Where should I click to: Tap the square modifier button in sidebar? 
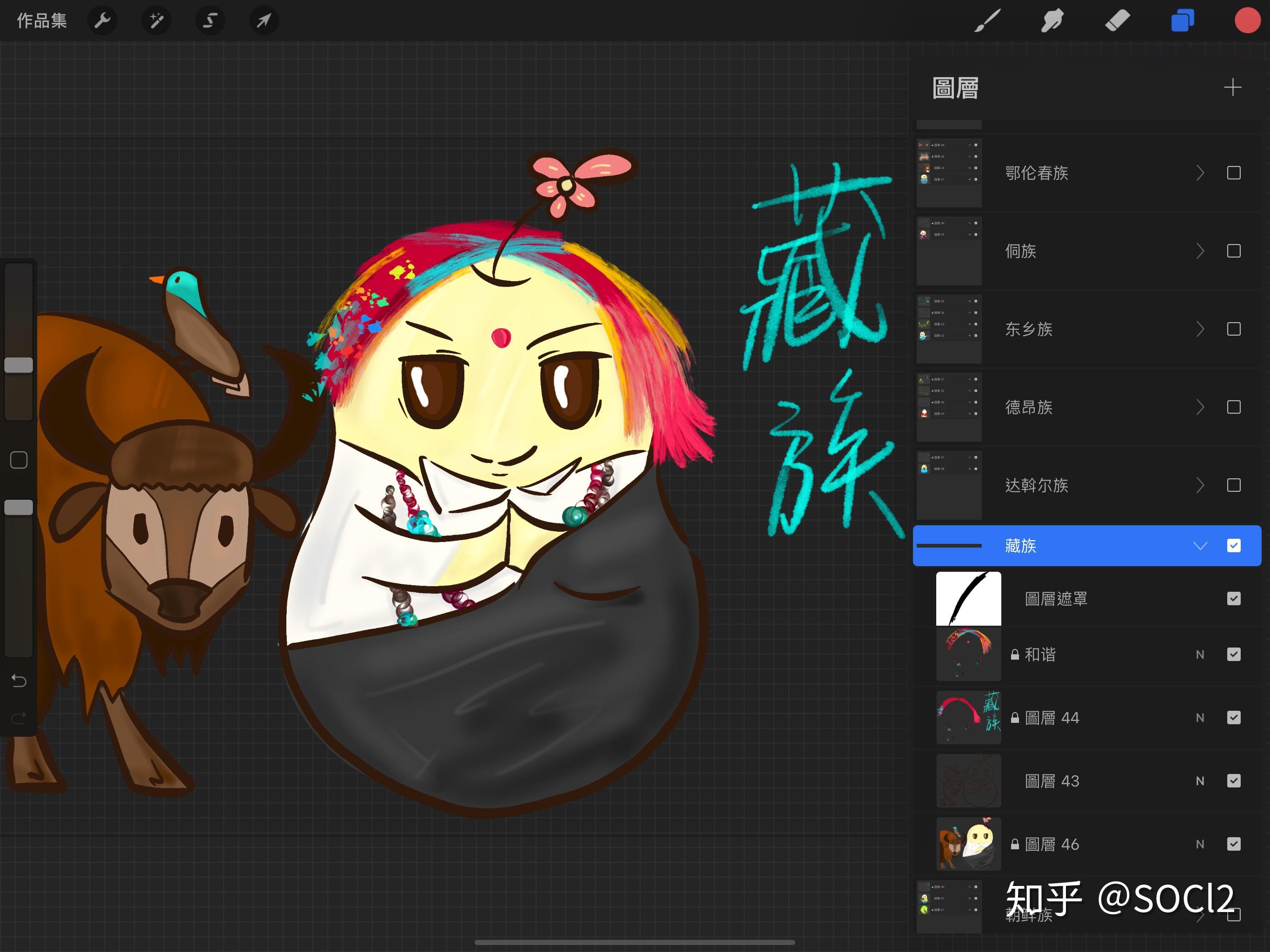pyautogui.click(x=19, y=460)
